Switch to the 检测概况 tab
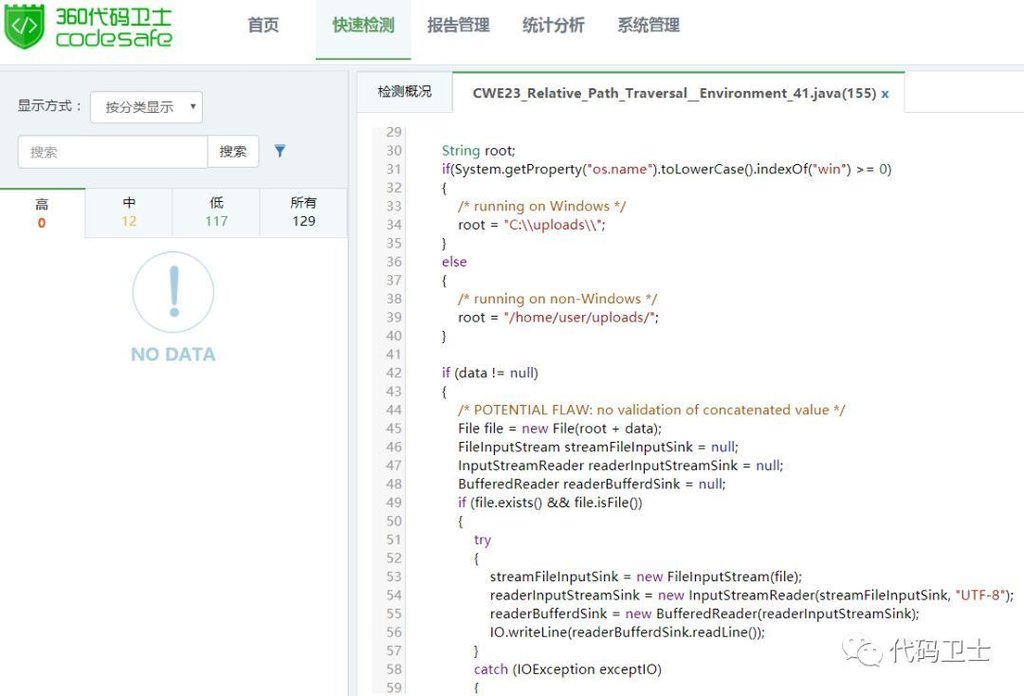Image resolution: width=1024 pixels, height=696 pixels. pyautogui.click(x=405, y=92)
